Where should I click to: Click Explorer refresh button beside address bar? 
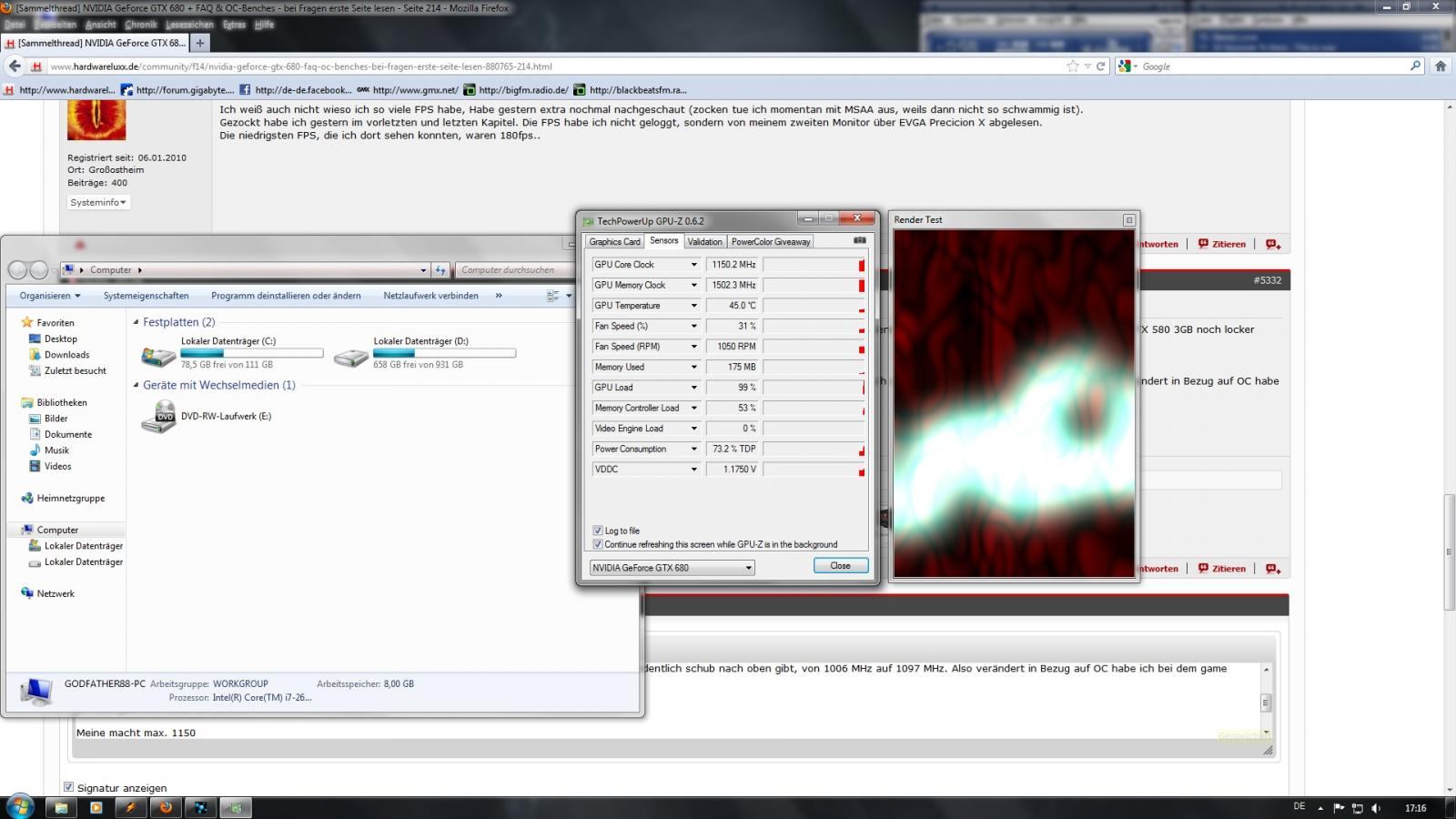pyautogui.click(x=440, y=270)
